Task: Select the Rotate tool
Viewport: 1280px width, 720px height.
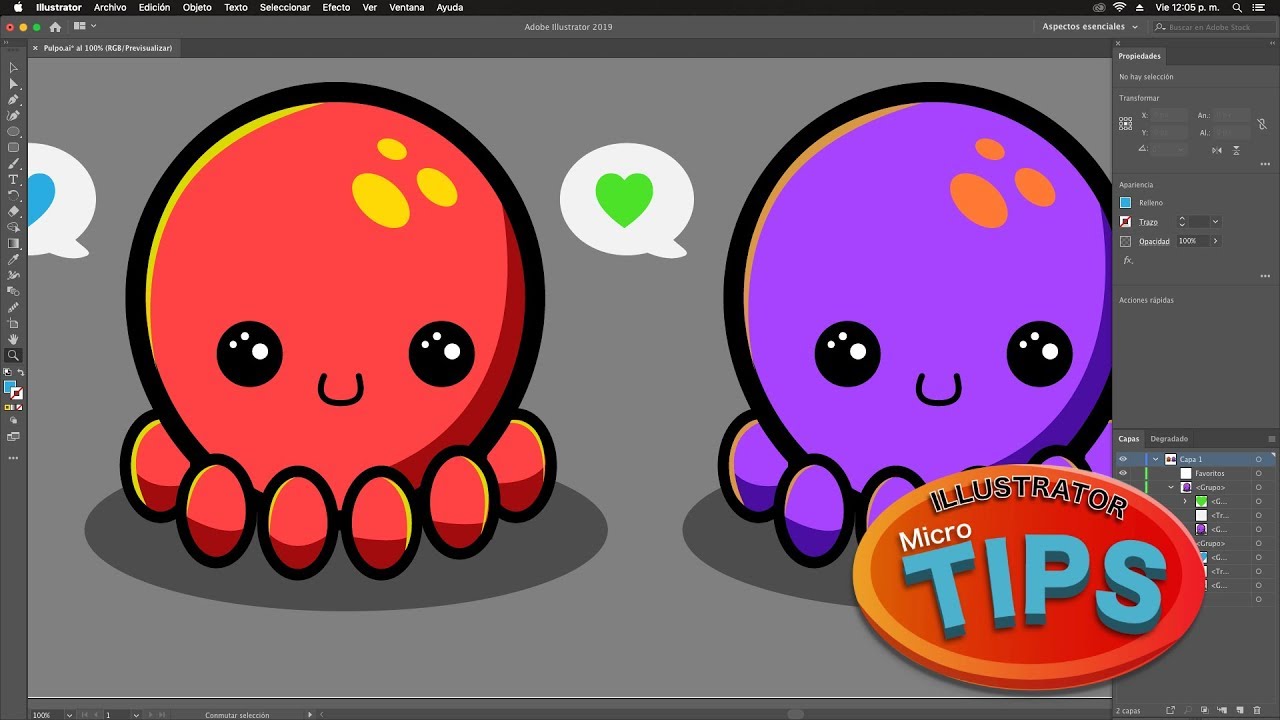Action: point(13,195)
